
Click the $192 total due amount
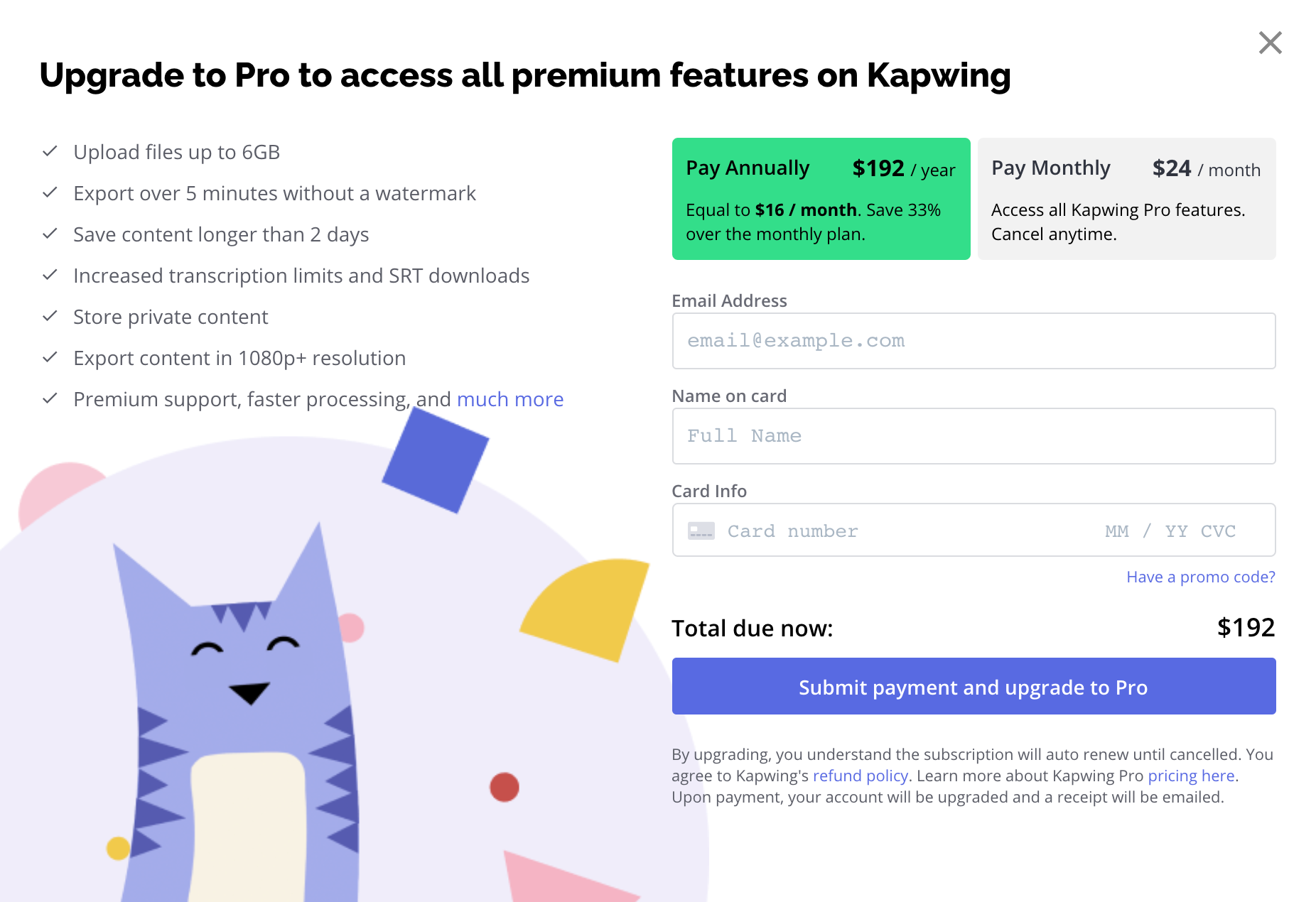(1246, 628)
